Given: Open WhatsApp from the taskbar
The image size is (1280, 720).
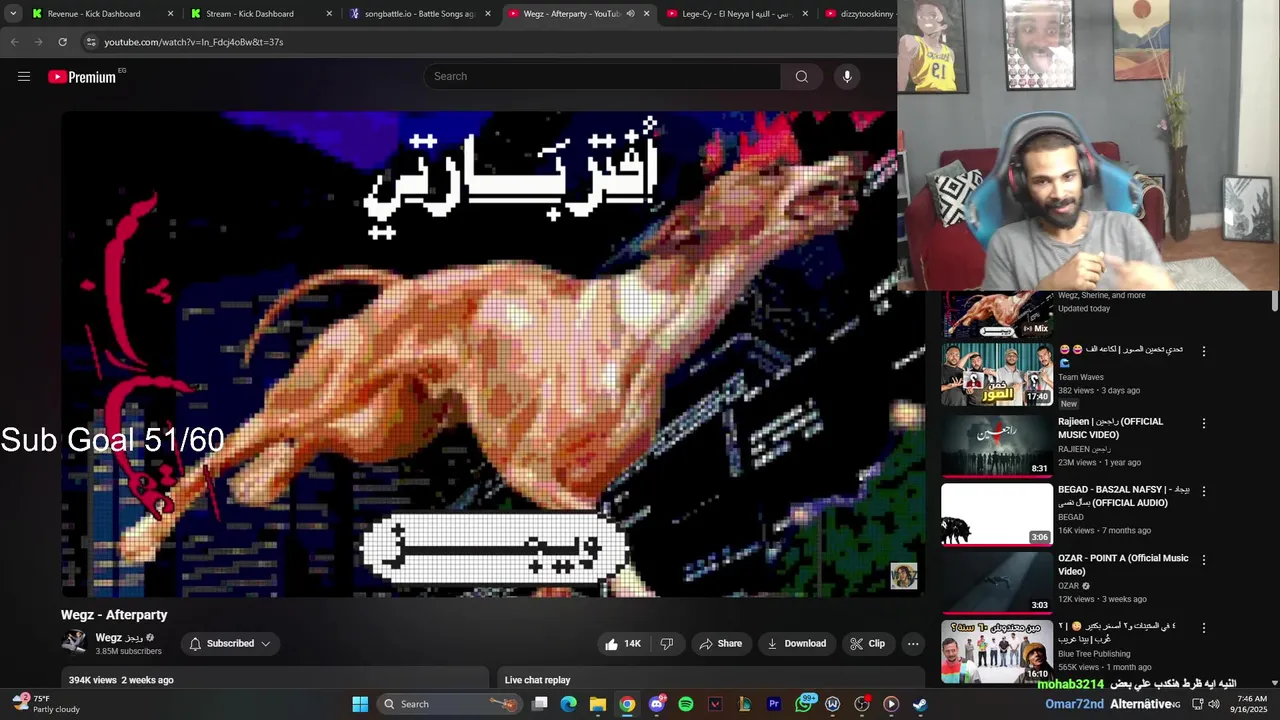Looking at the screenshot, I should click(803, 704).
